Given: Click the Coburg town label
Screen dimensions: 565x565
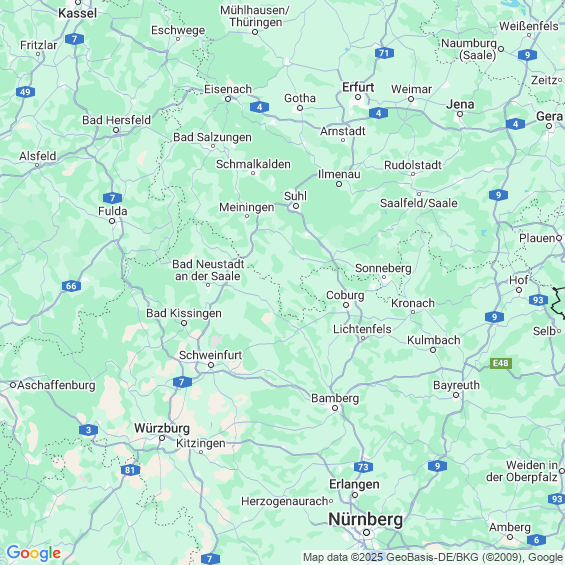Looking at the screenshot, I should 345,295.
